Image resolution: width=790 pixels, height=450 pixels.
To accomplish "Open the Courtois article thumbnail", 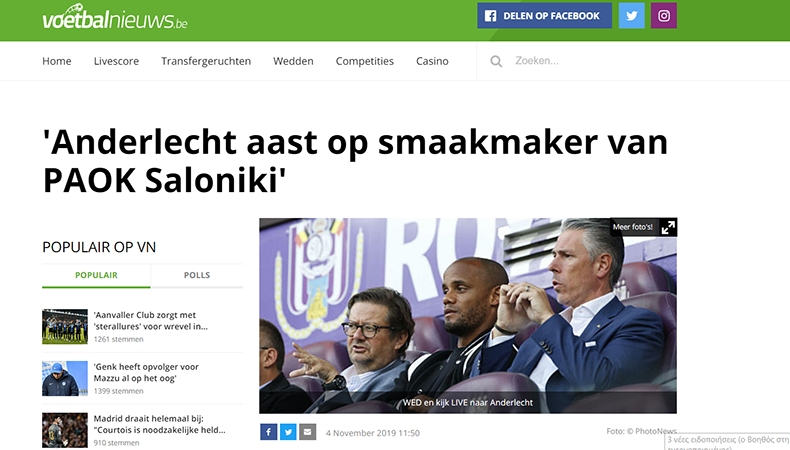I will (x=65, y=430).
